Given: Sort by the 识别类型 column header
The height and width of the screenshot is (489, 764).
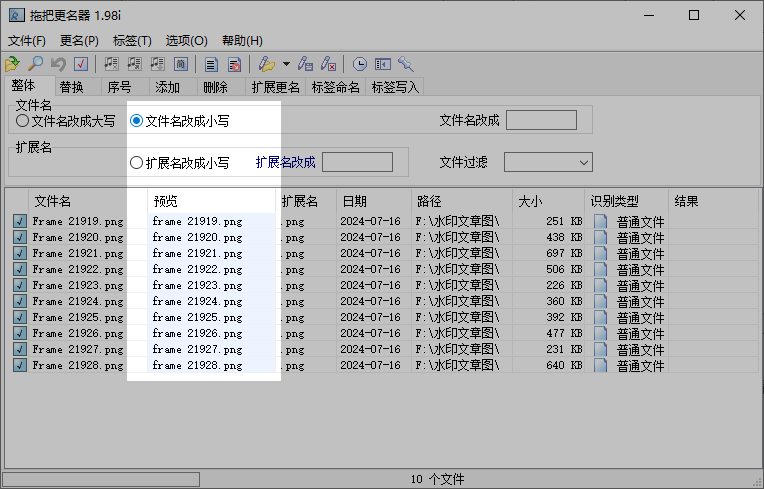Looking at the screenshot, I should pyautogui.click(x=627, y=201).
